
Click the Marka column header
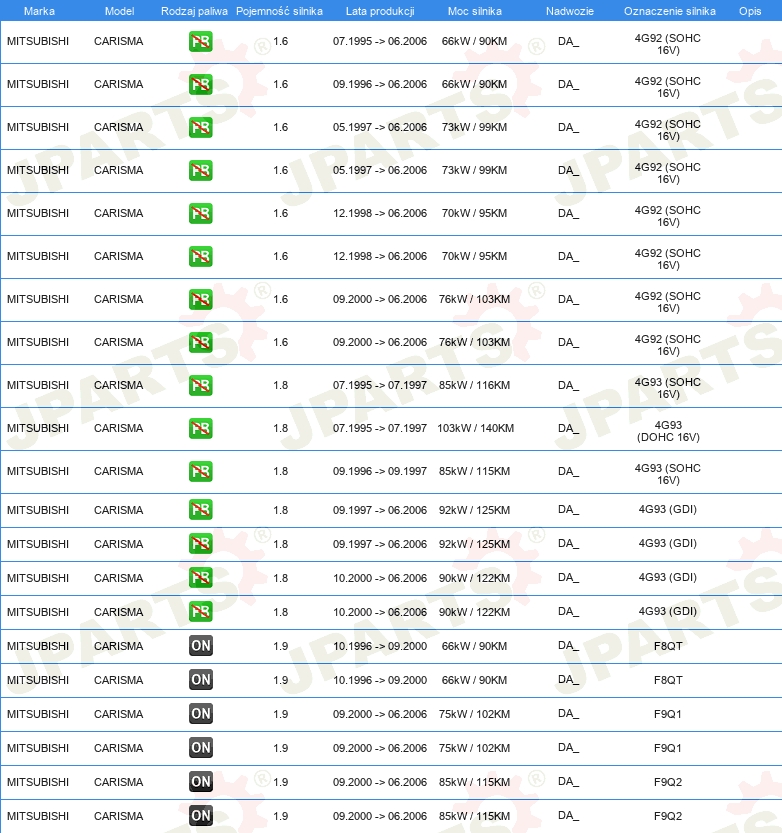coord(39,11)
